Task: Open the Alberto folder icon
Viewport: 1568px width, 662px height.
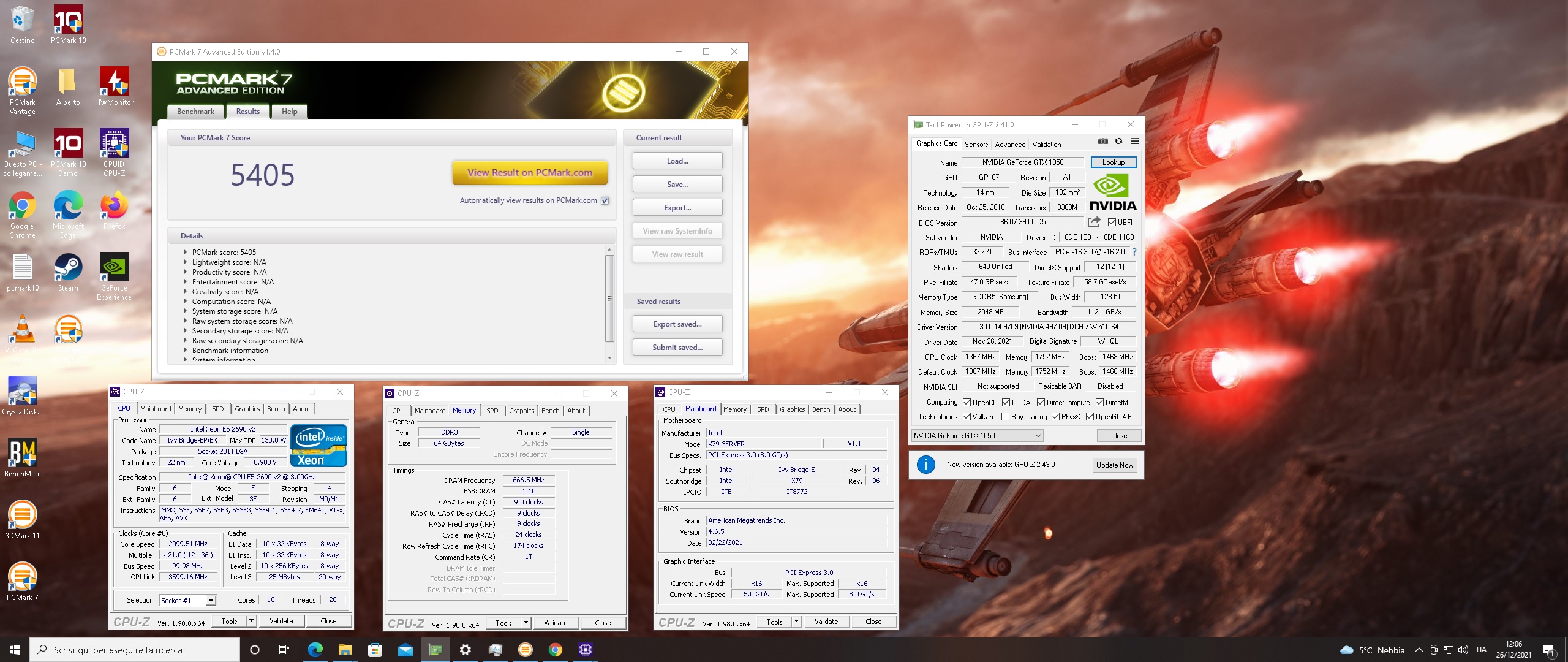Action: (x=68, y=86)
